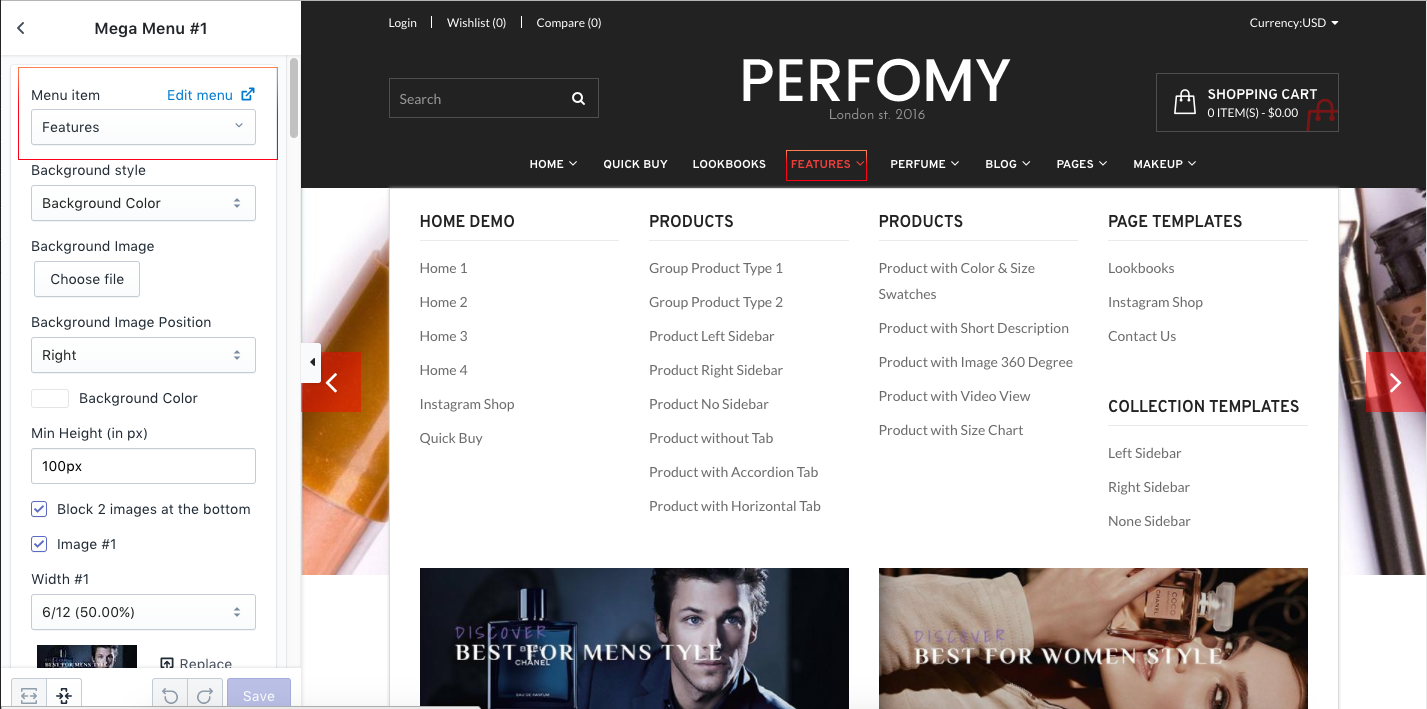Click the back arrow beside Mega Menu #1
The image size is (1427, 709).
point(21,28)
